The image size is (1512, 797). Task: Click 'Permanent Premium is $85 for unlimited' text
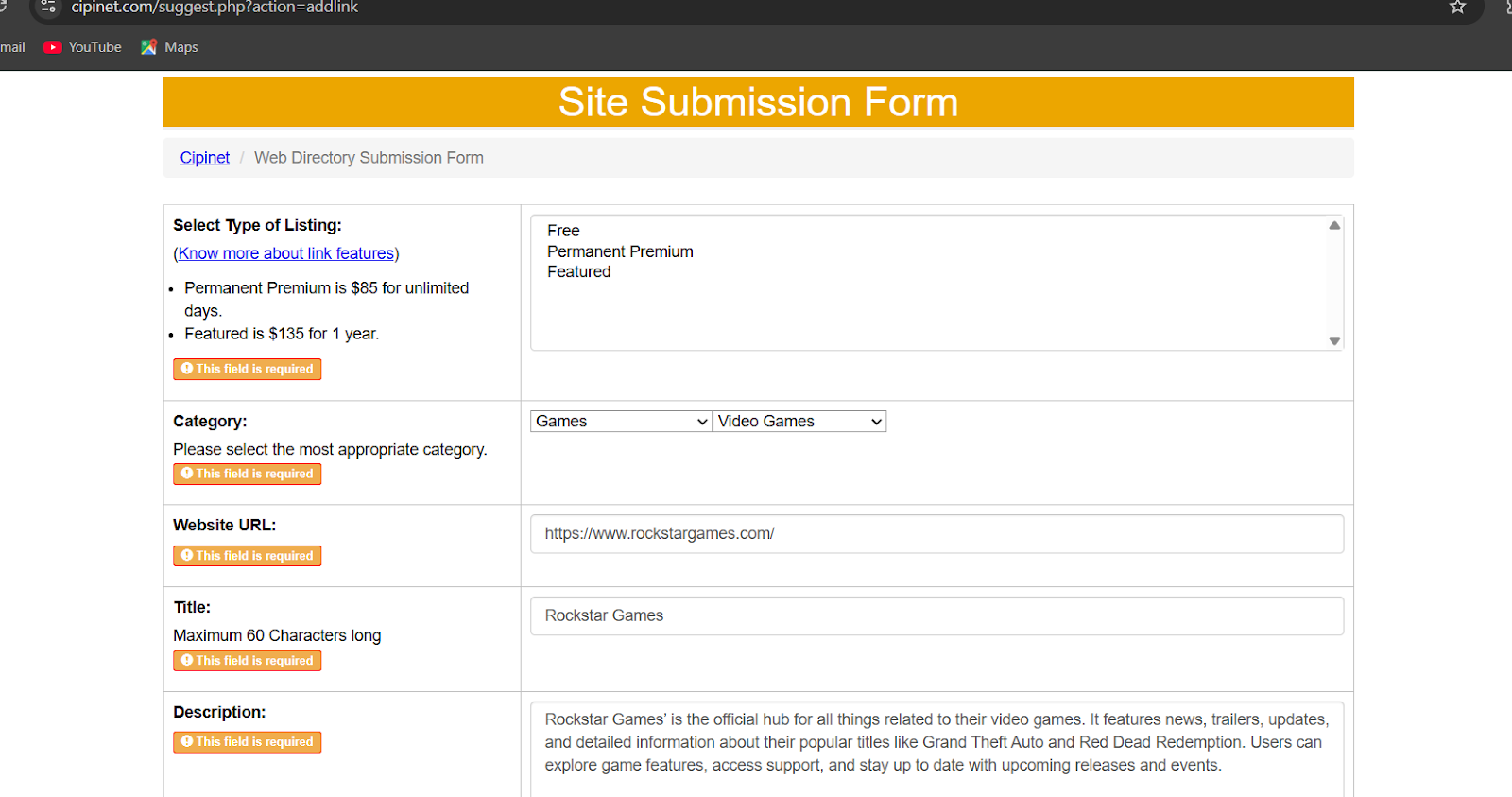coord(326,288)
